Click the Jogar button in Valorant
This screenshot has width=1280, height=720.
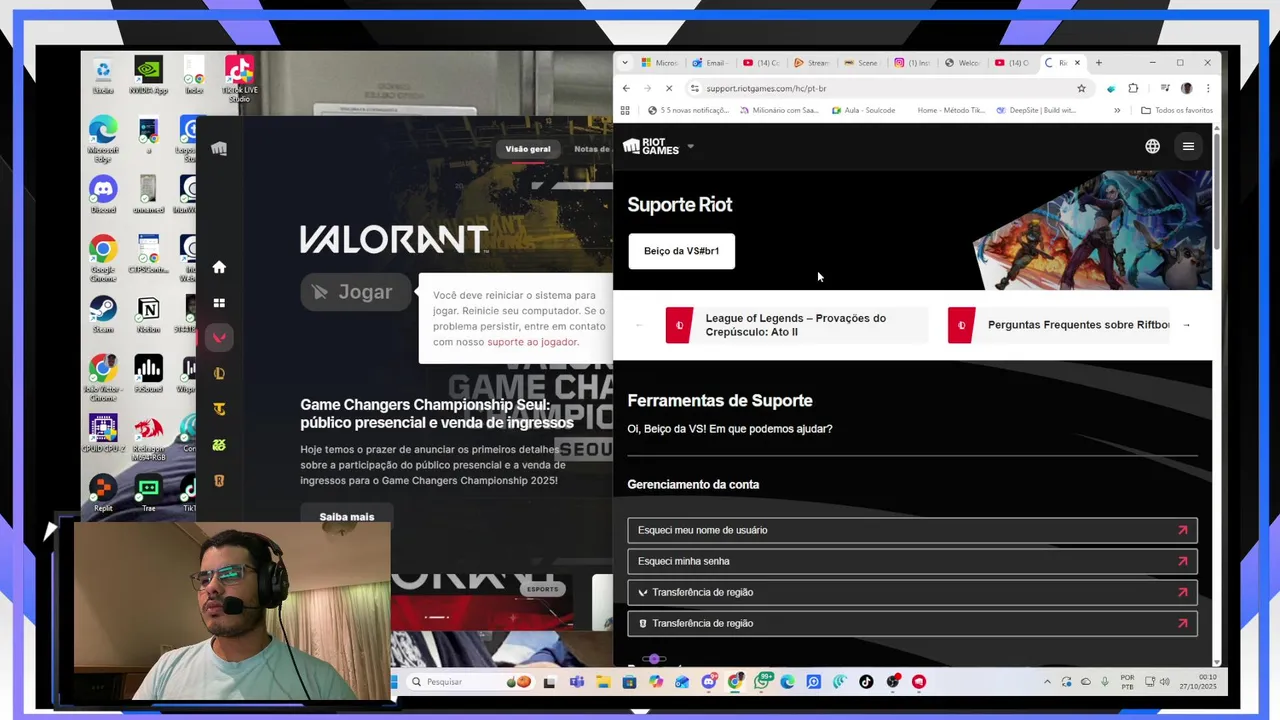pyautogui.click(x=356, y=292)
